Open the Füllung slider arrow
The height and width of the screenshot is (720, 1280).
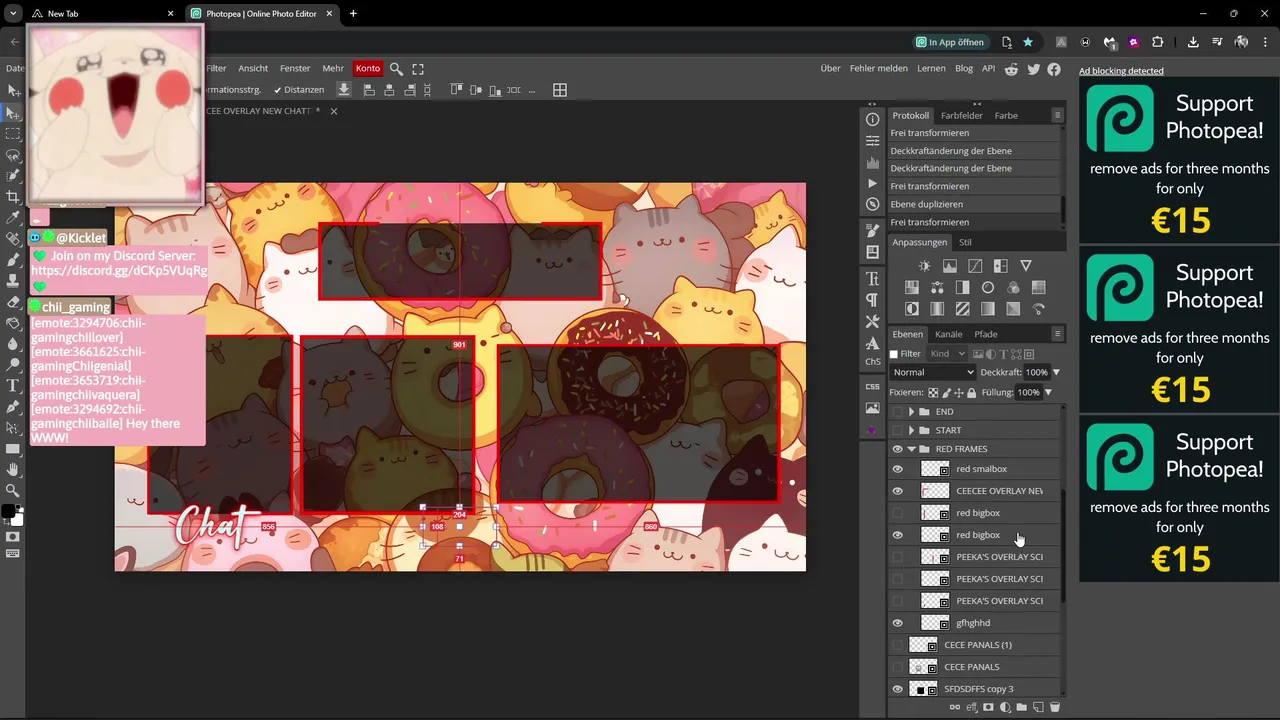tap(1048, 393)
